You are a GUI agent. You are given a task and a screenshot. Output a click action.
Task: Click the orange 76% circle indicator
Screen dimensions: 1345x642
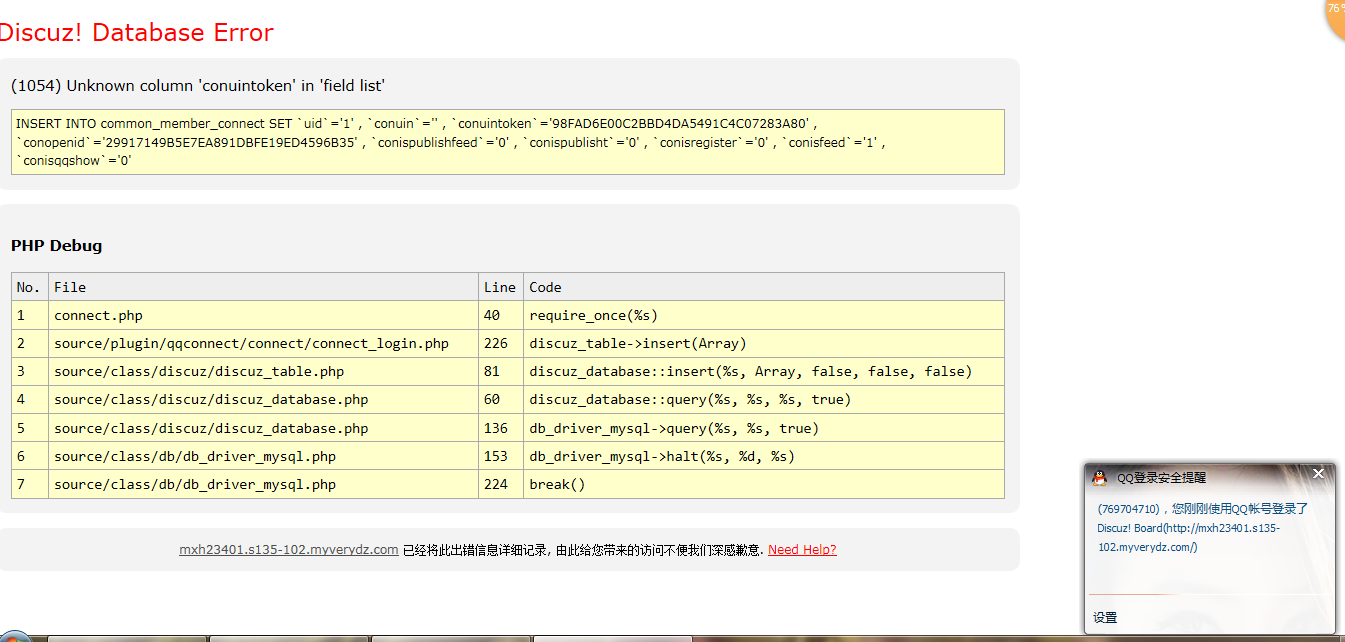(x=1334, y=12)
